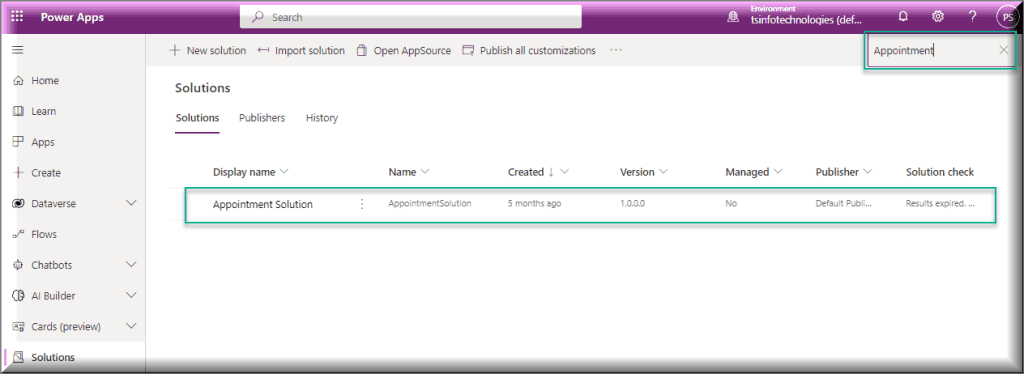Screen dimensions: 1024x374
Task: Click the Flows icon in sidebar
Action: coord(18,234)
